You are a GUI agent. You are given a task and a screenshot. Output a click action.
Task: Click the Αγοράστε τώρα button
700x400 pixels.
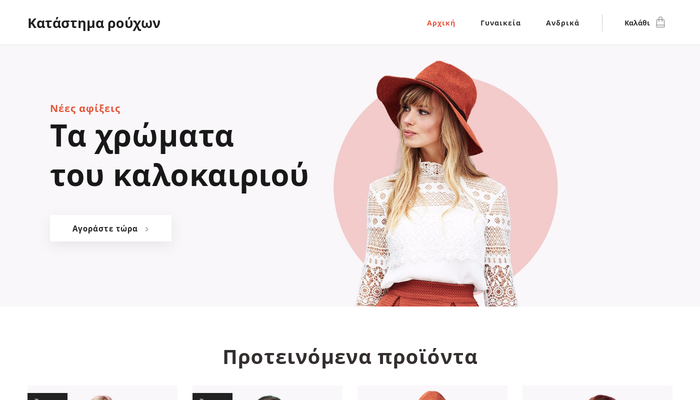(111, 229)
